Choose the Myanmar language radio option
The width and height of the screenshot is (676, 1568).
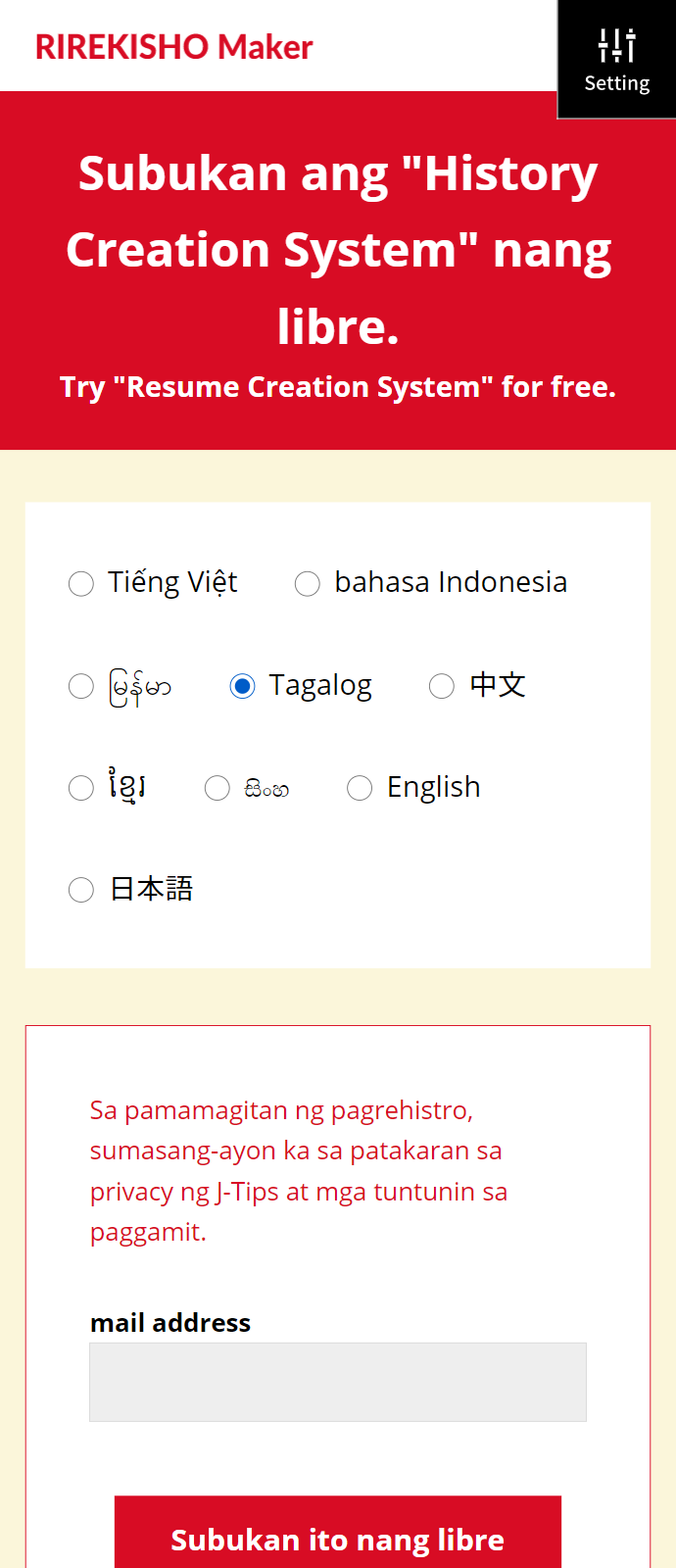click(x=81, y=686)
